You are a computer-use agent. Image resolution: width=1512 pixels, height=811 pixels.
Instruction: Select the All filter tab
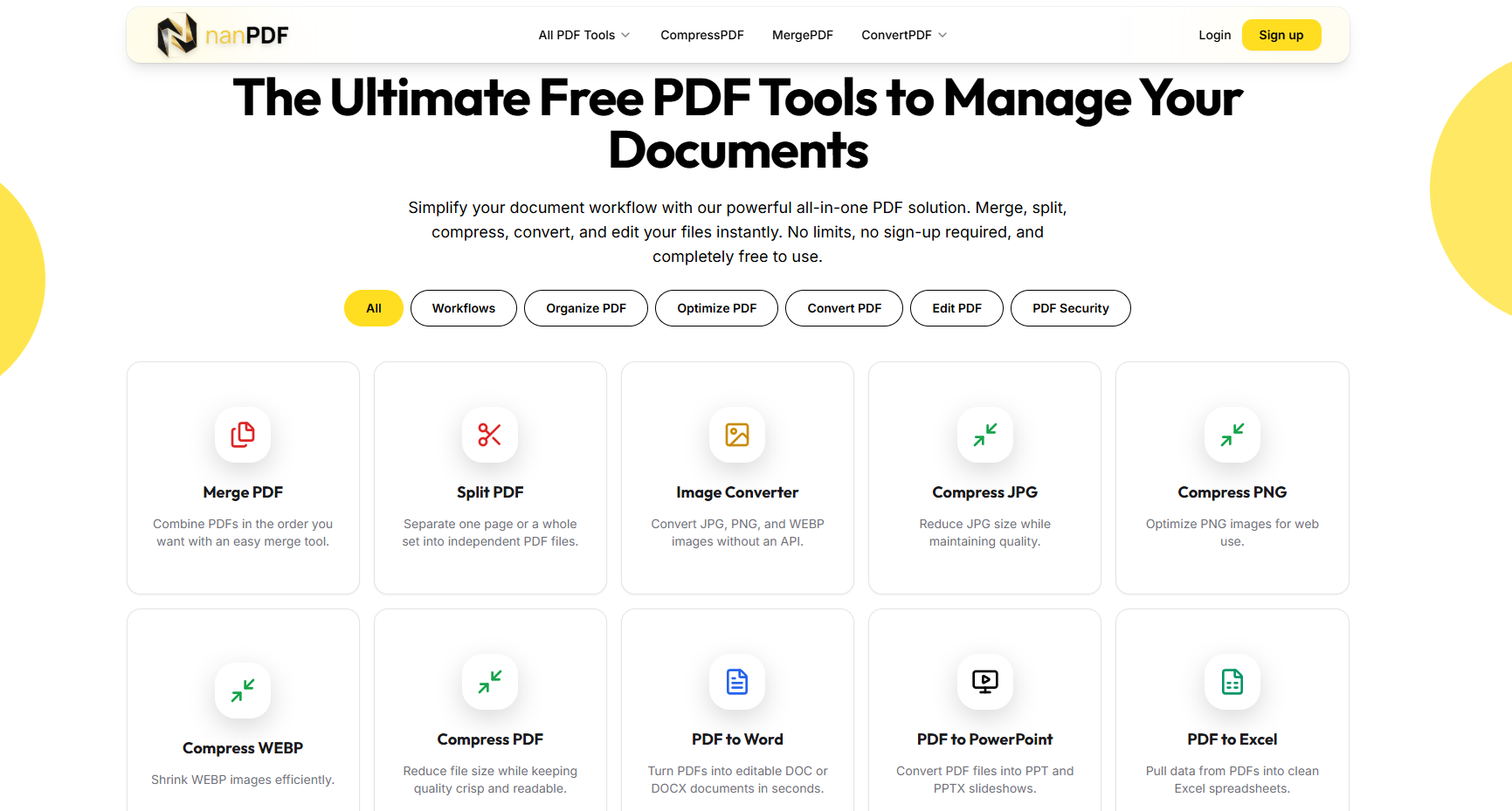point(374,308)
